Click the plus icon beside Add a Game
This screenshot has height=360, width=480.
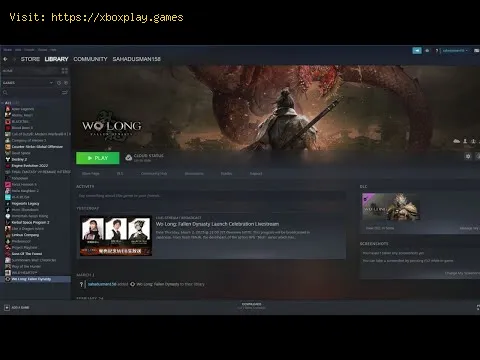(7, 308)
